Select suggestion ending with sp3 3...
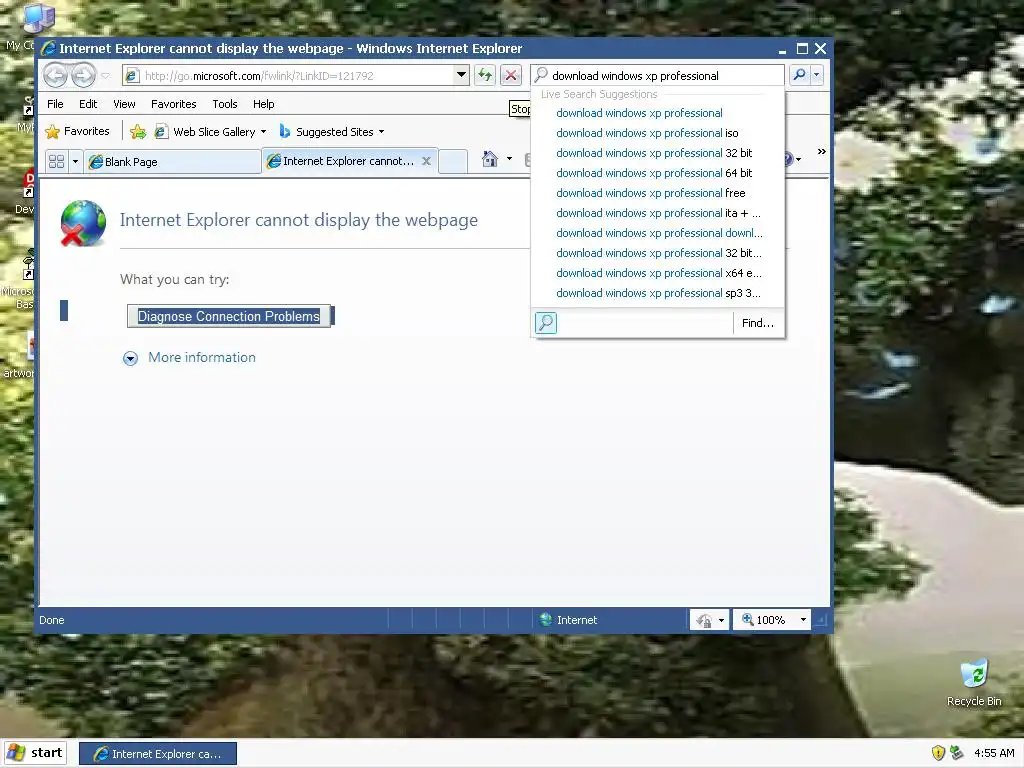This screenshot has height=768, width=1024. coord(658,293)
